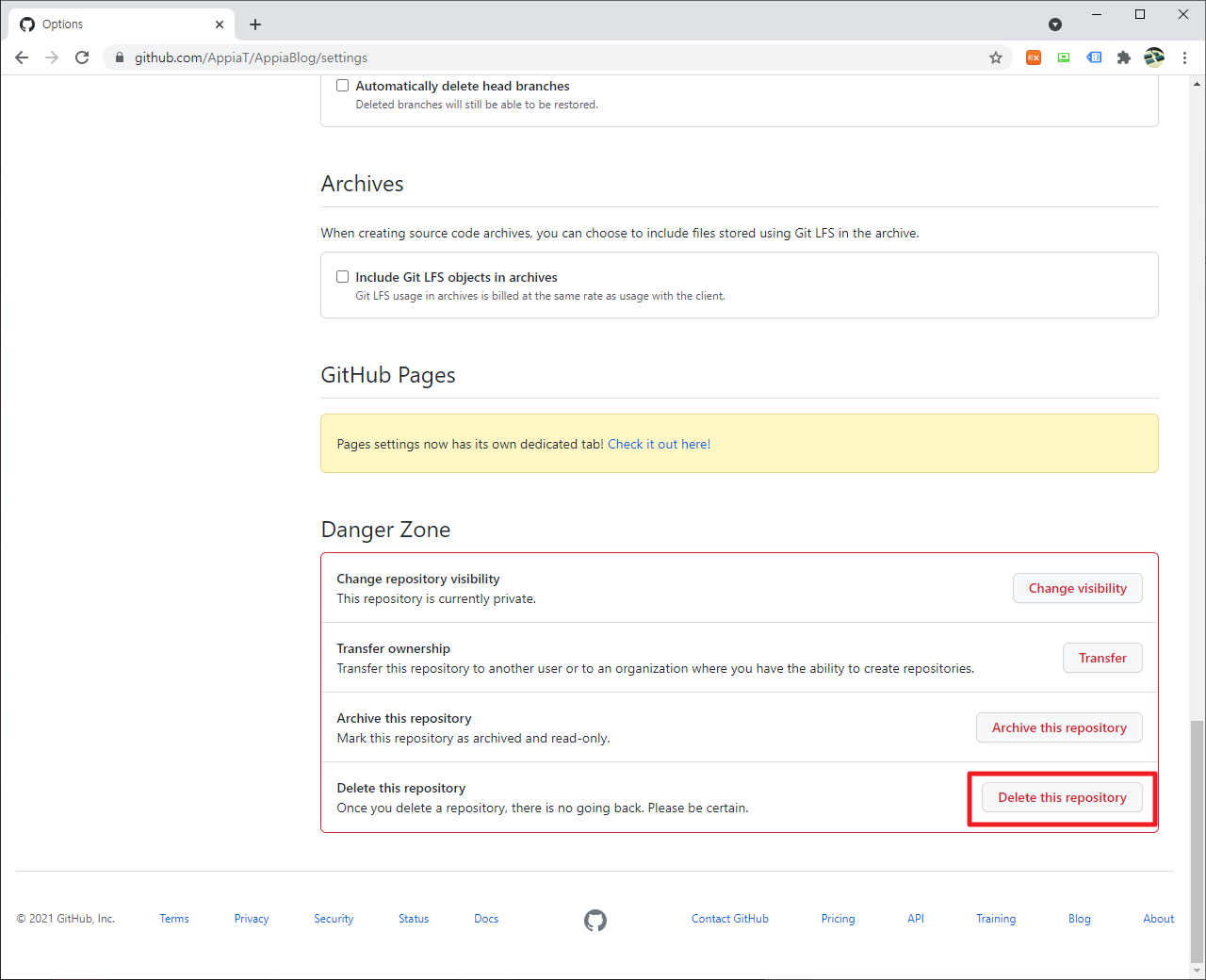Open the Chrome three-dot menu
The width and height of the screenshot is (1206, 980).
1184,57
